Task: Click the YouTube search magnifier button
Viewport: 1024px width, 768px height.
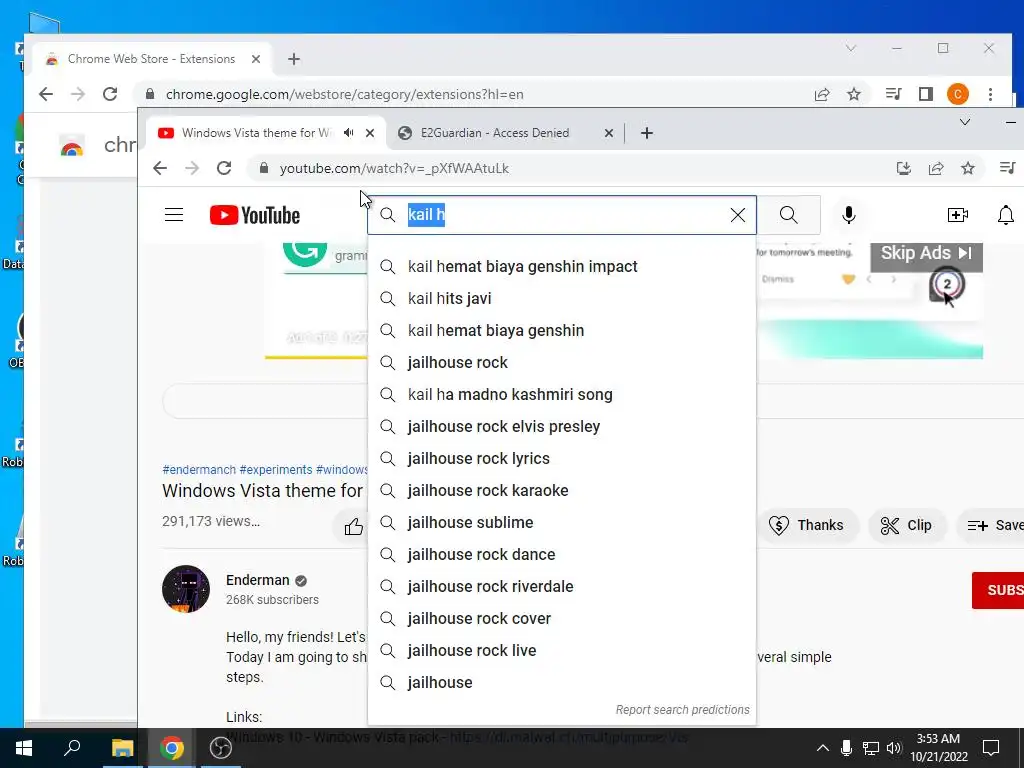Action: (788, 215)
